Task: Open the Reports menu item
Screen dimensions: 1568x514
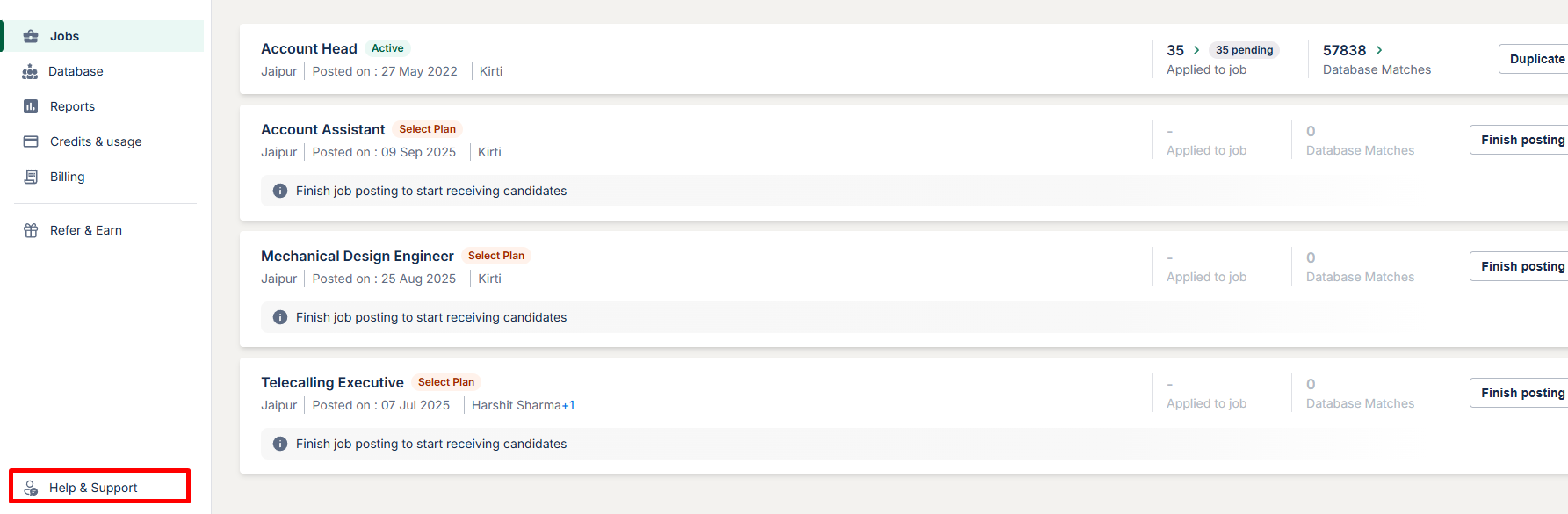Action: pyautogui.click(x=72, y=106)
